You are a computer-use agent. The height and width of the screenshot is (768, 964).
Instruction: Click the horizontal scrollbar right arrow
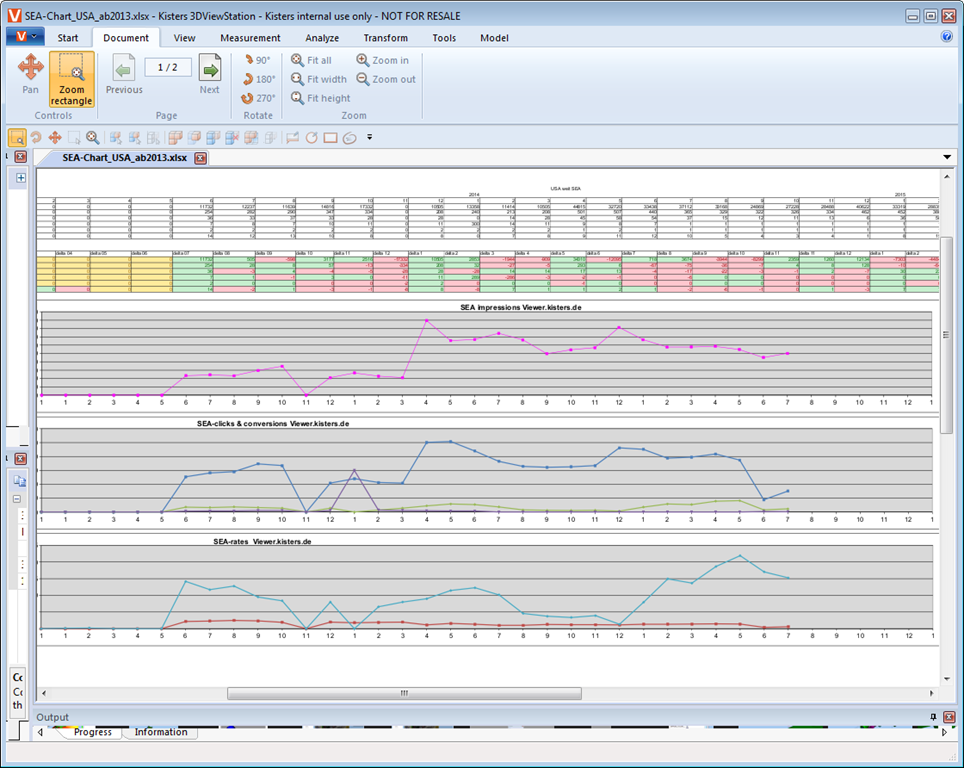coord(932,693)
